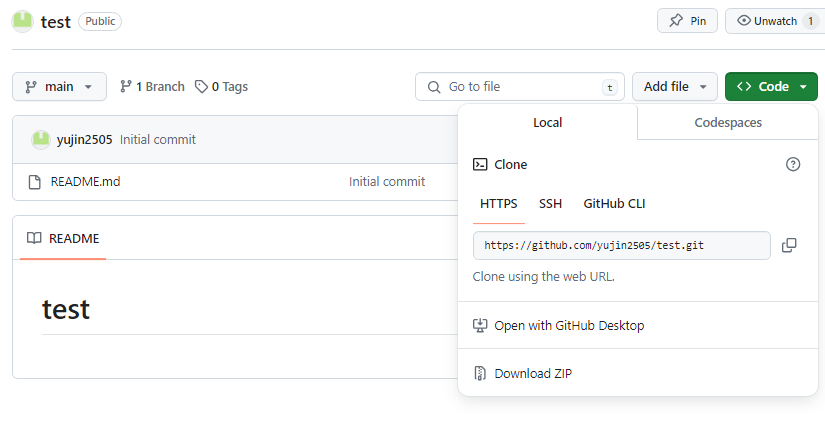825x421 pixels.
Task: Click the book icon in README tab
Action: (34, 238)
